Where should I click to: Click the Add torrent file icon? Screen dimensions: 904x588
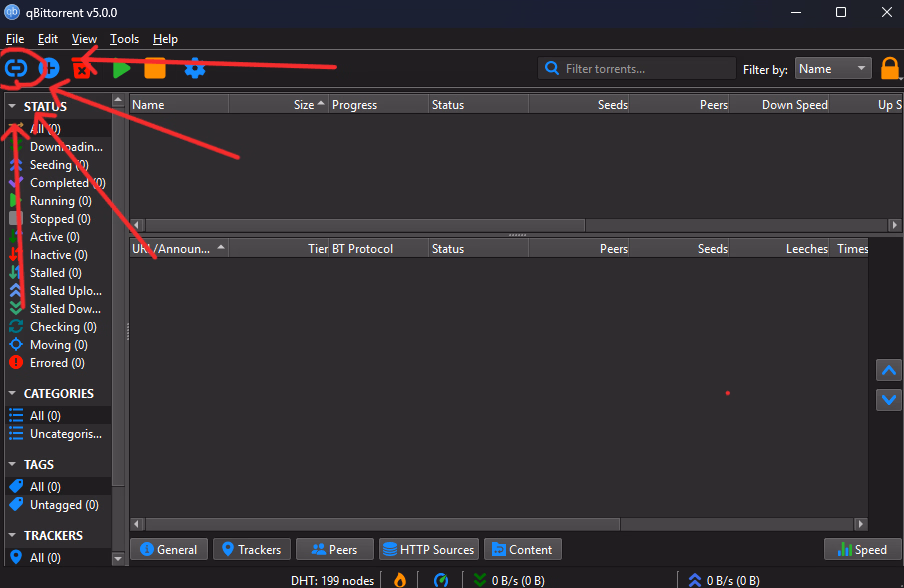click(49, 69)
